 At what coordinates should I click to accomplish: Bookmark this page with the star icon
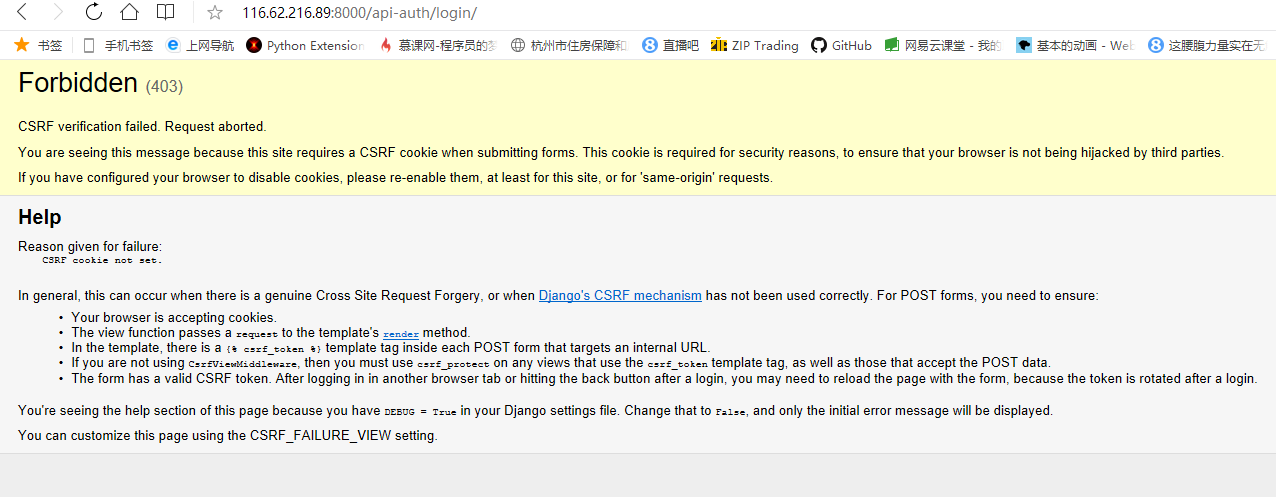pos(214,13)
